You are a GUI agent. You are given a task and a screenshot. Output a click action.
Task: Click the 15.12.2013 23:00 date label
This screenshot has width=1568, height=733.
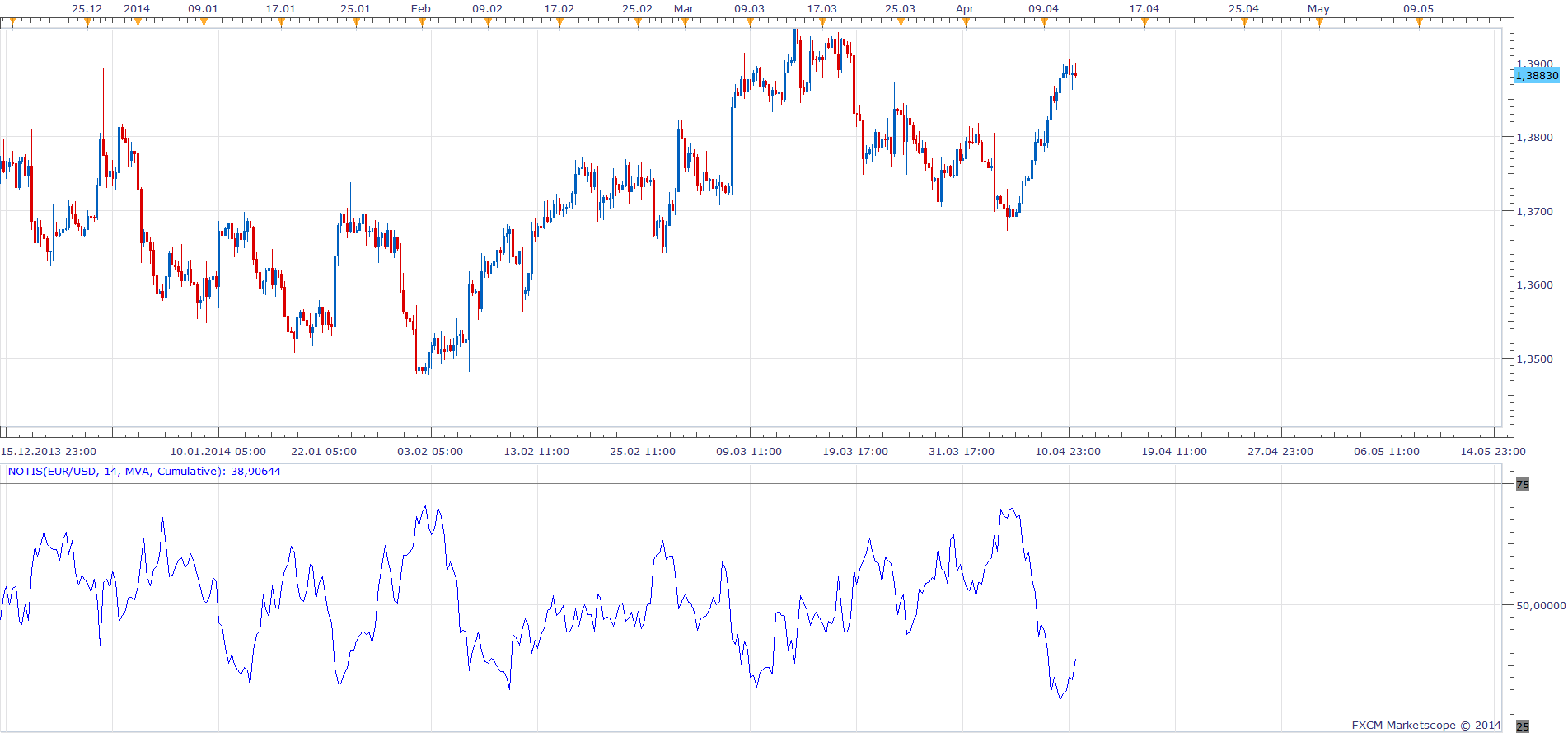click(x=49, y=452)
